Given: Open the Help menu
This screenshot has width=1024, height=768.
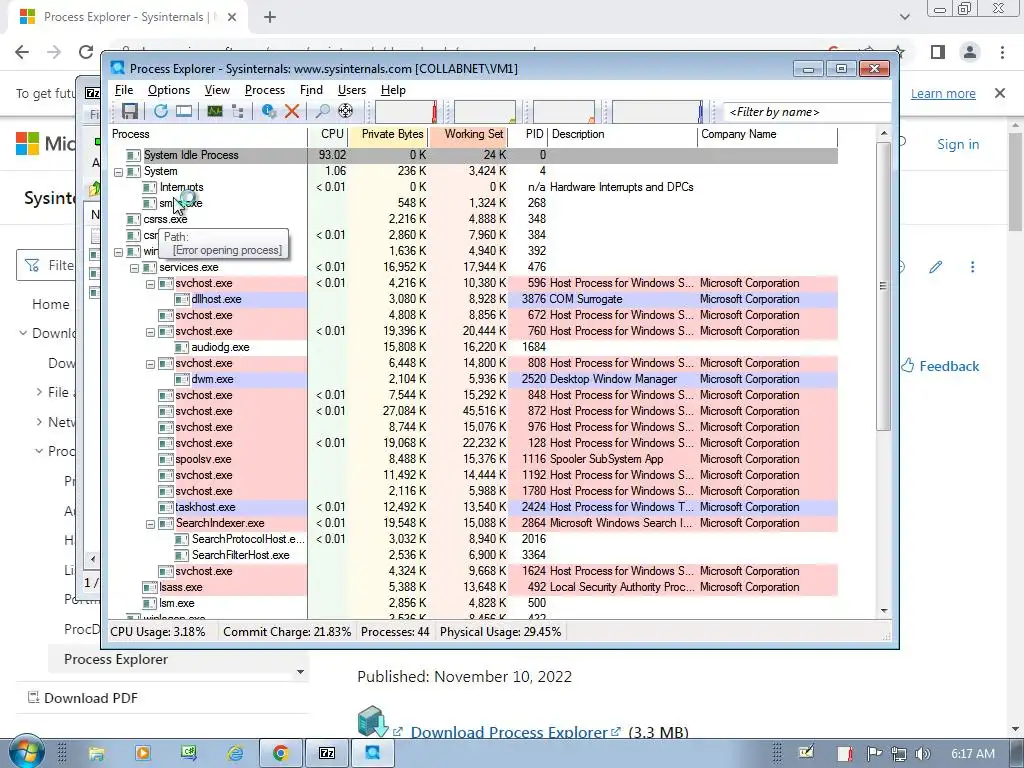Looking at the screenshot, I should (393, 90).
